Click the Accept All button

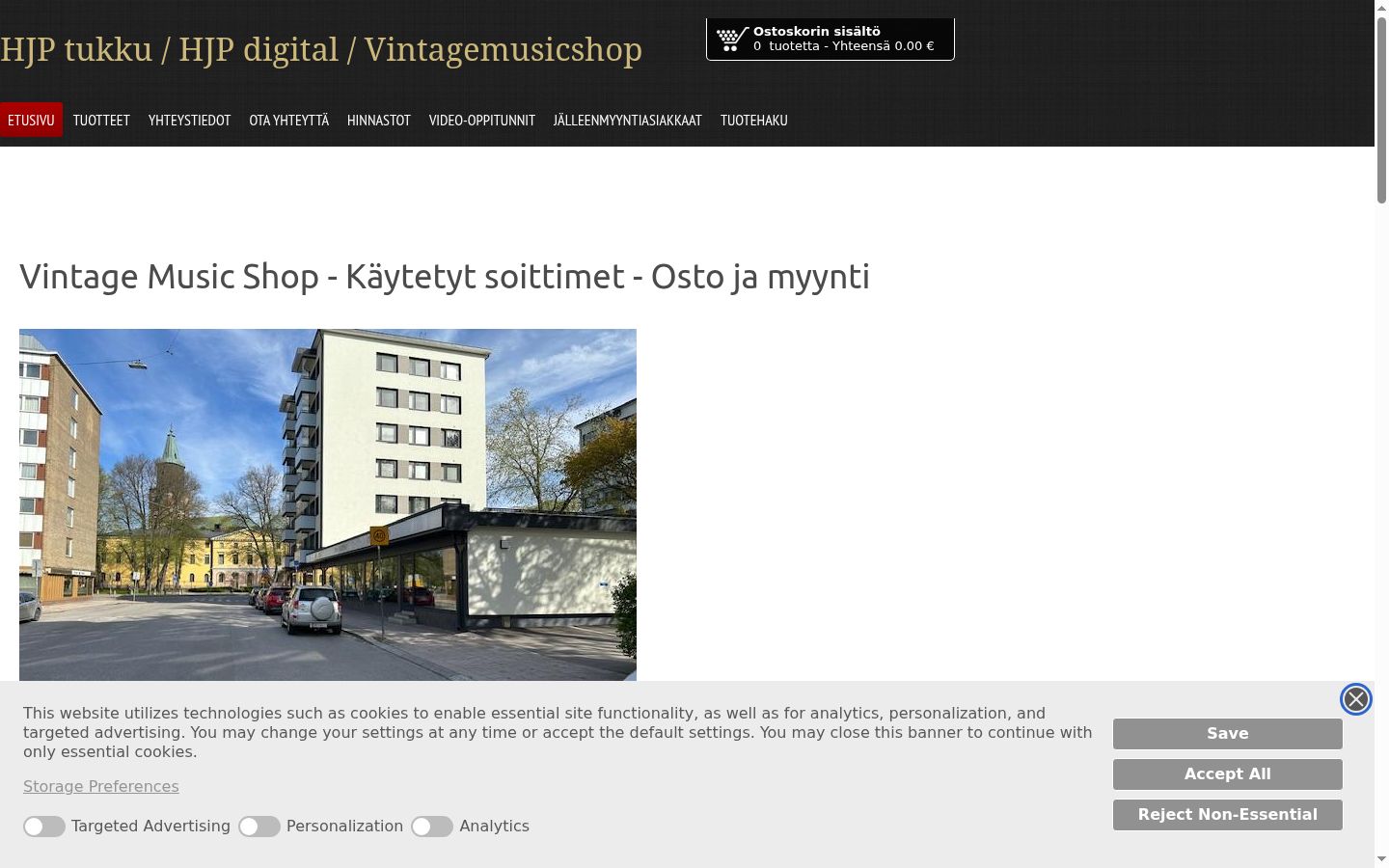tap(1228, 774)
